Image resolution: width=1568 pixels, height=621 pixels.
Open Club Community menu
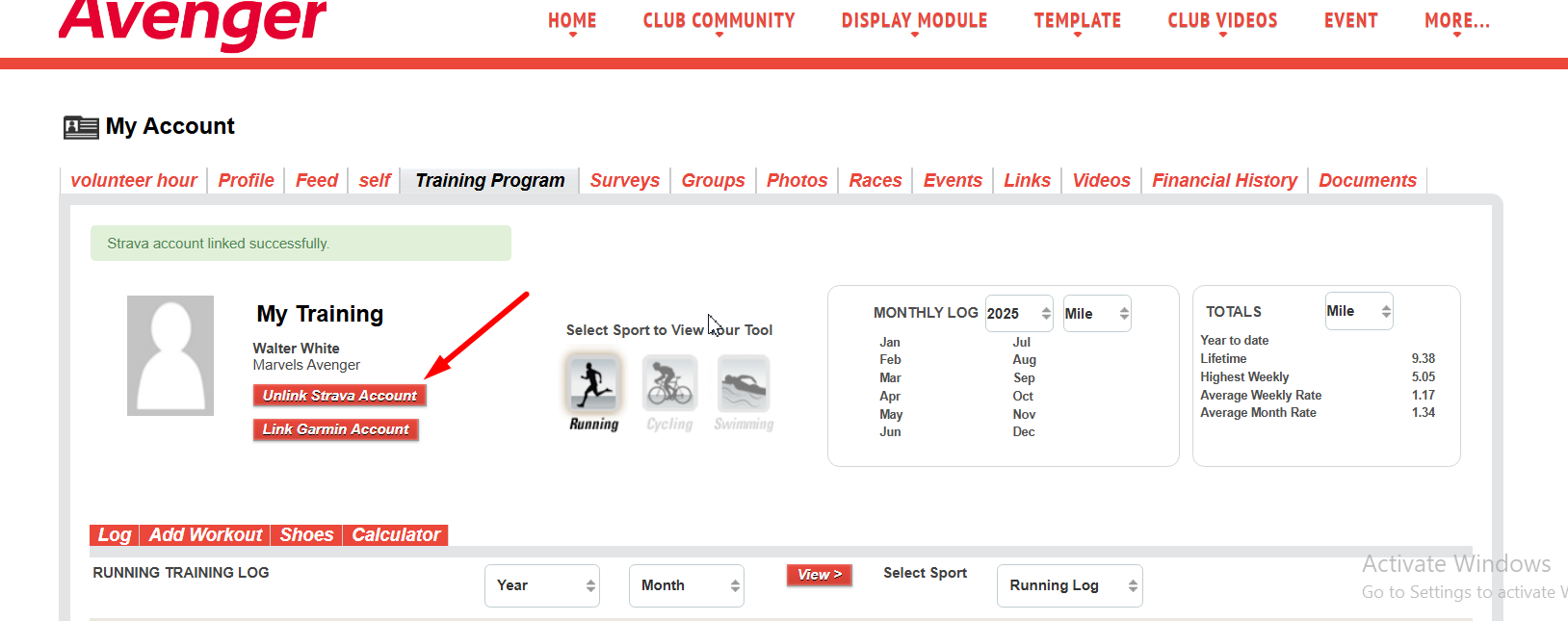click(x=719, y=21)
